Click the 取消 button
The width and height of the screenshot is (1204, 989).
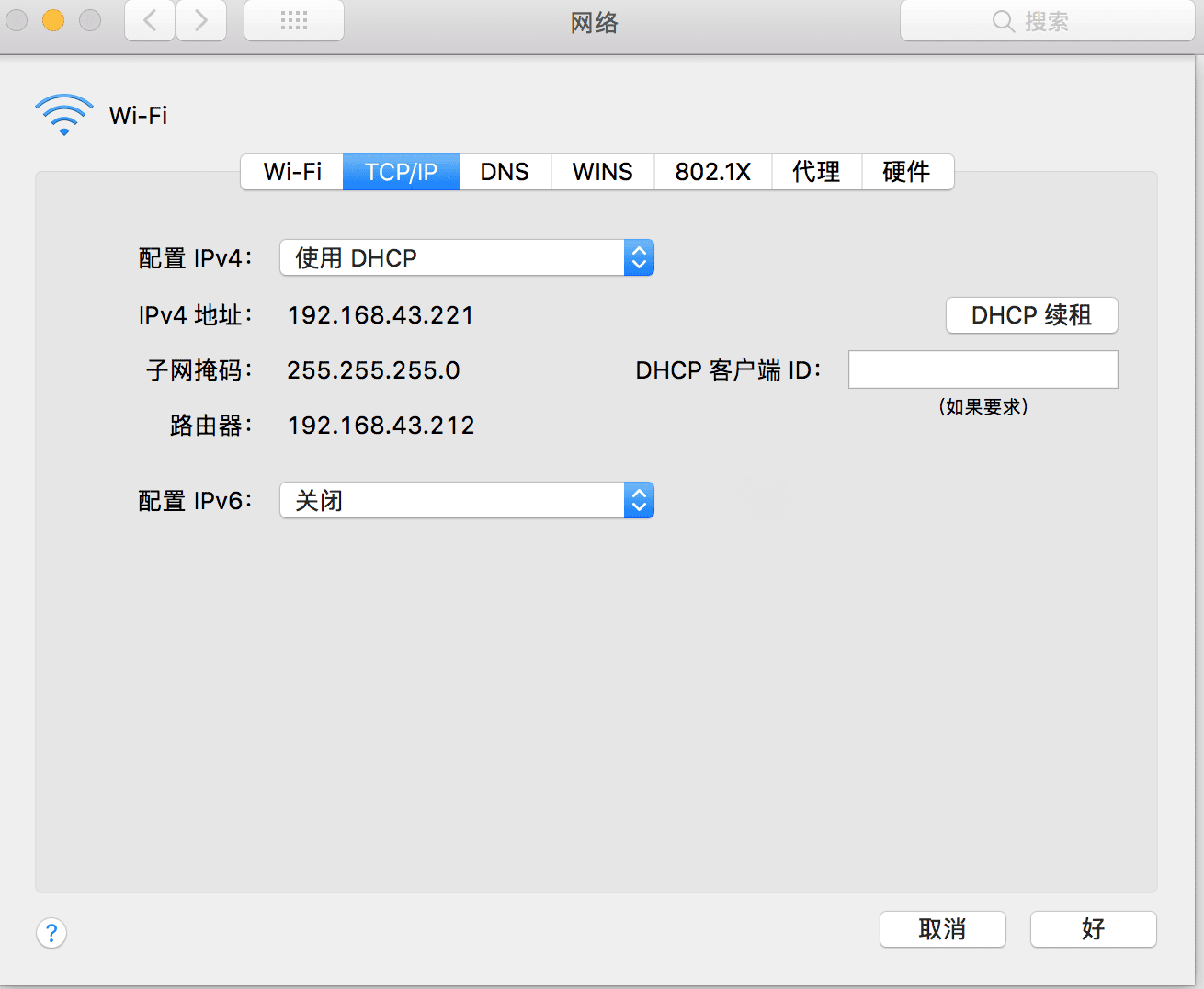[943, 929]
